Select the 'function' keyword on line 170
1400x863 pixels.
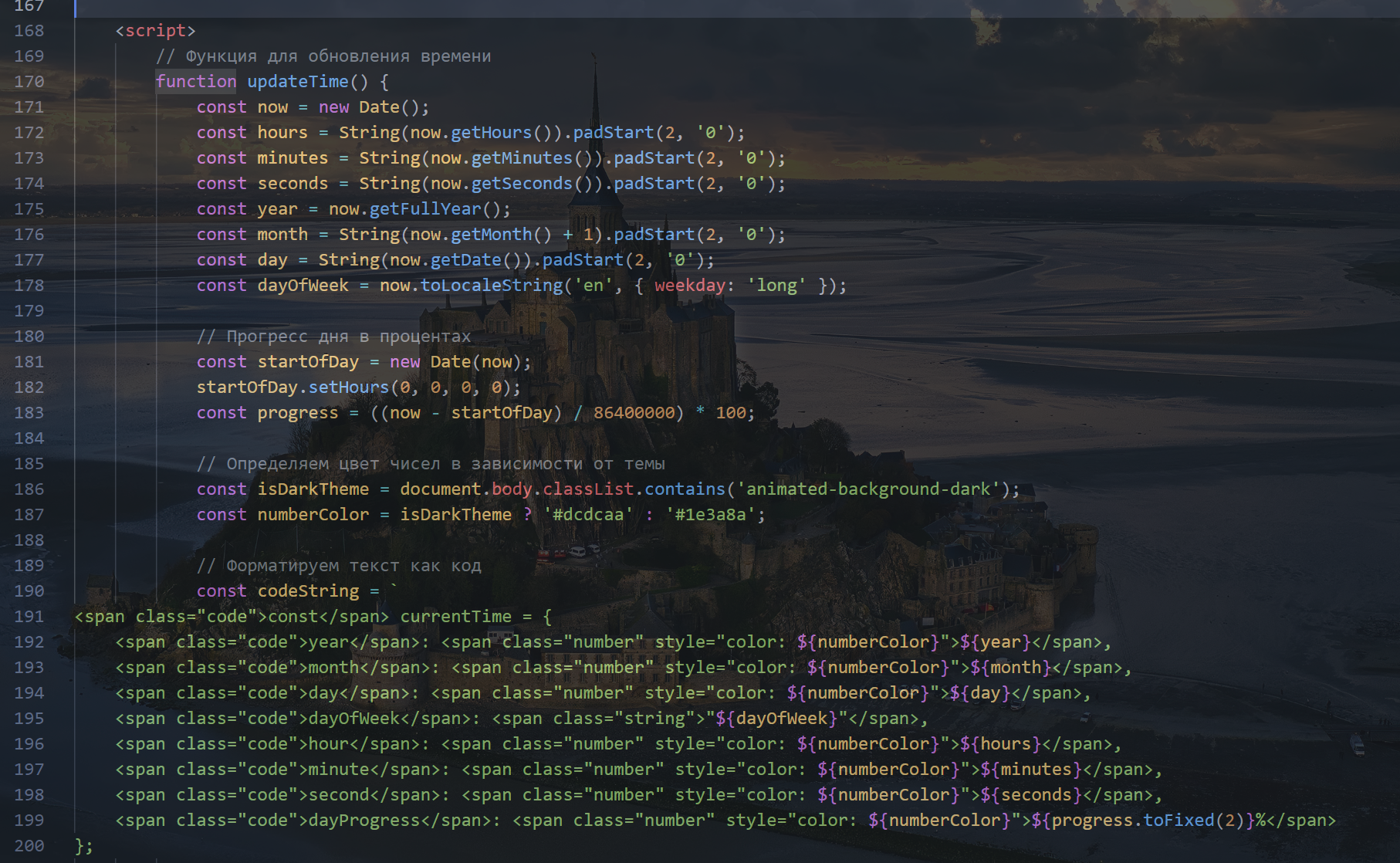click(x=196, y=82)
